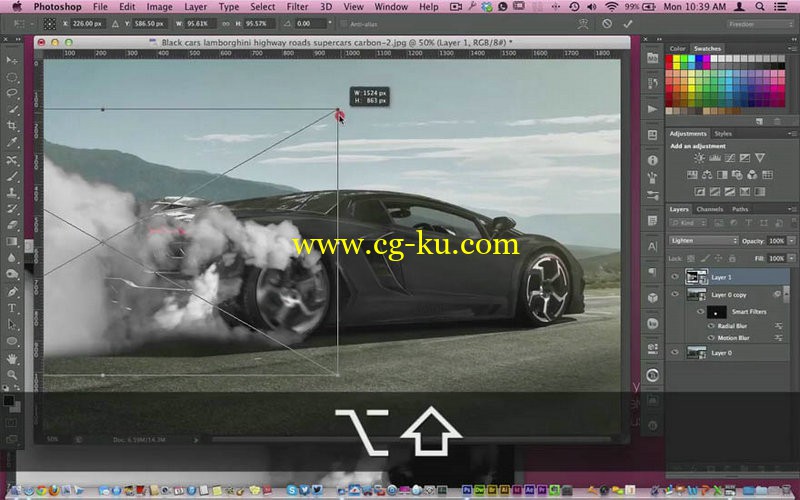Toggle relative positioning triangle icon
This screenshot has width=800, height=500.
(115, 24)
